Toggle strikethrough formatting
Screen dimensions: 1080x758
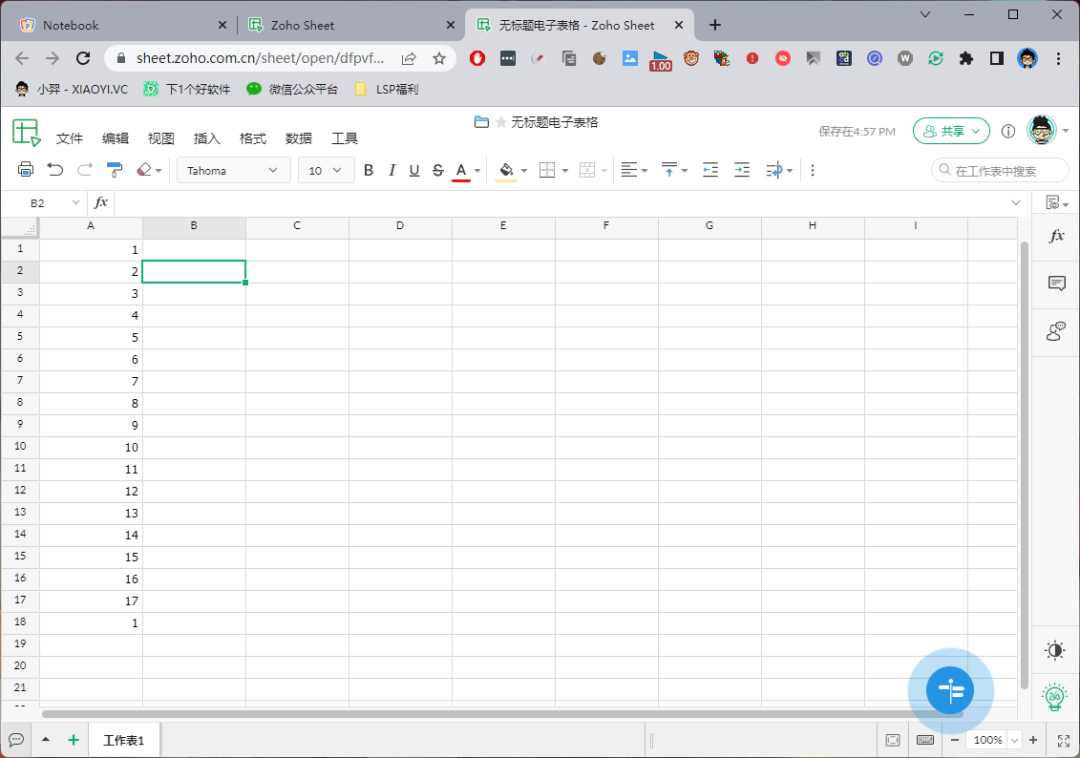point(437,170)
